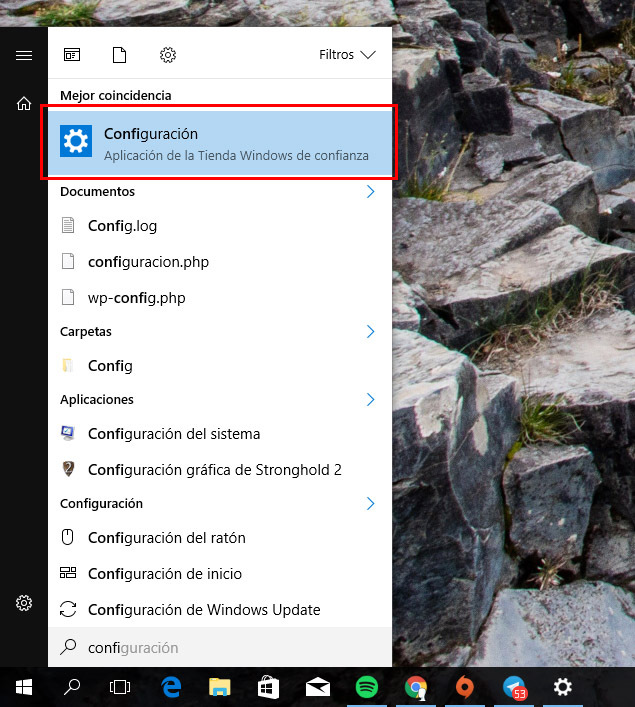The image size is (635, 707).
Task: Open the Config folder
Action: tap(220, 366)
